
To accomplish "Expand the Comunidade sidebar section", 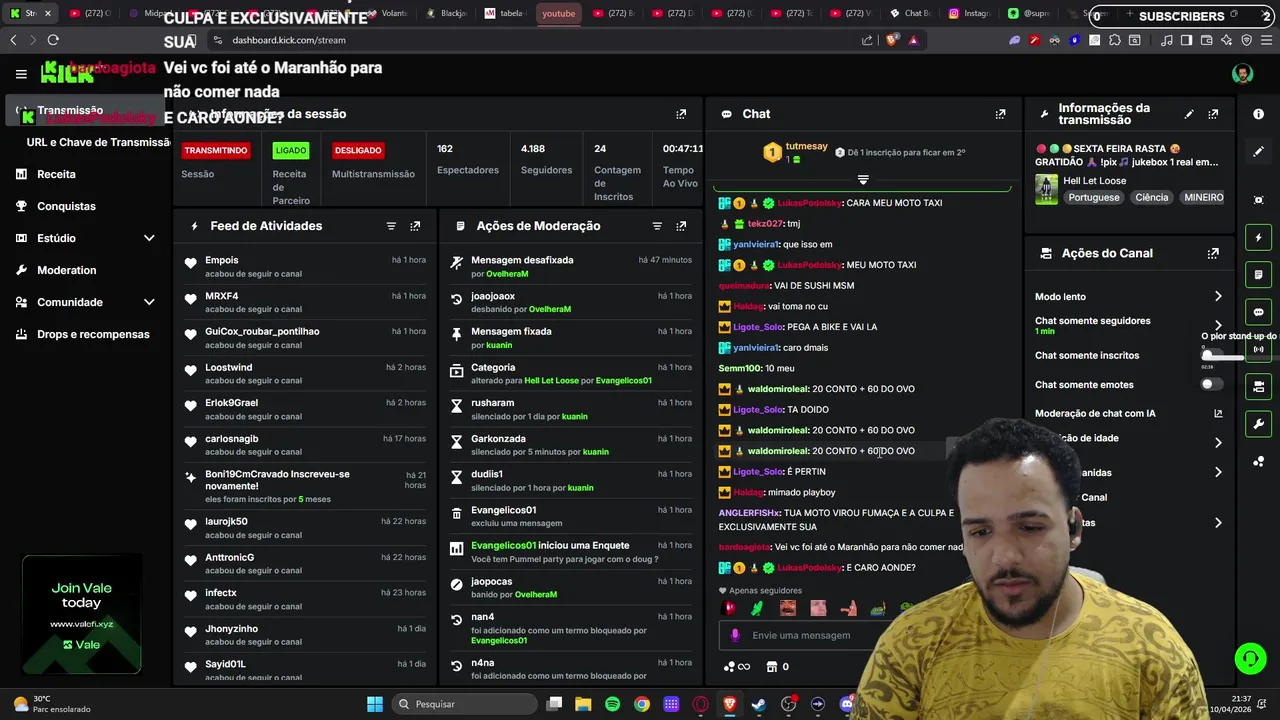I will tap(149, 302).
